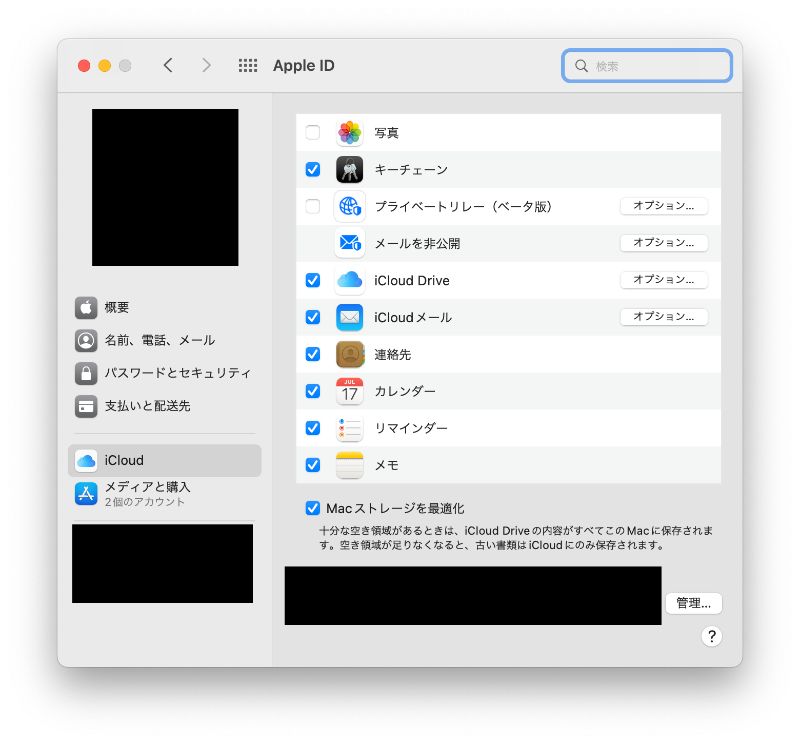Click the Calendar (カレンダー) icon showing 17
The height and width of the screenshot is (743, 800).
(349, 391)
